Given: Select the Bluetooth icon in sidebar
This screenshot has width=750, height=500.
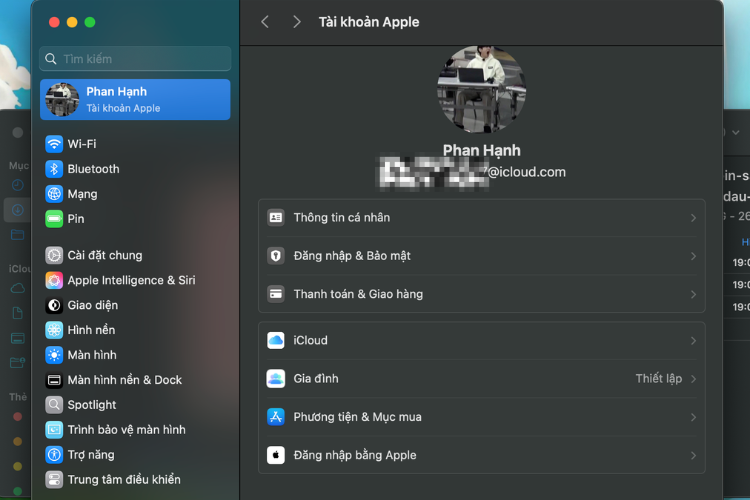Looking at the screenshot, I should click(x=54, y=169).
